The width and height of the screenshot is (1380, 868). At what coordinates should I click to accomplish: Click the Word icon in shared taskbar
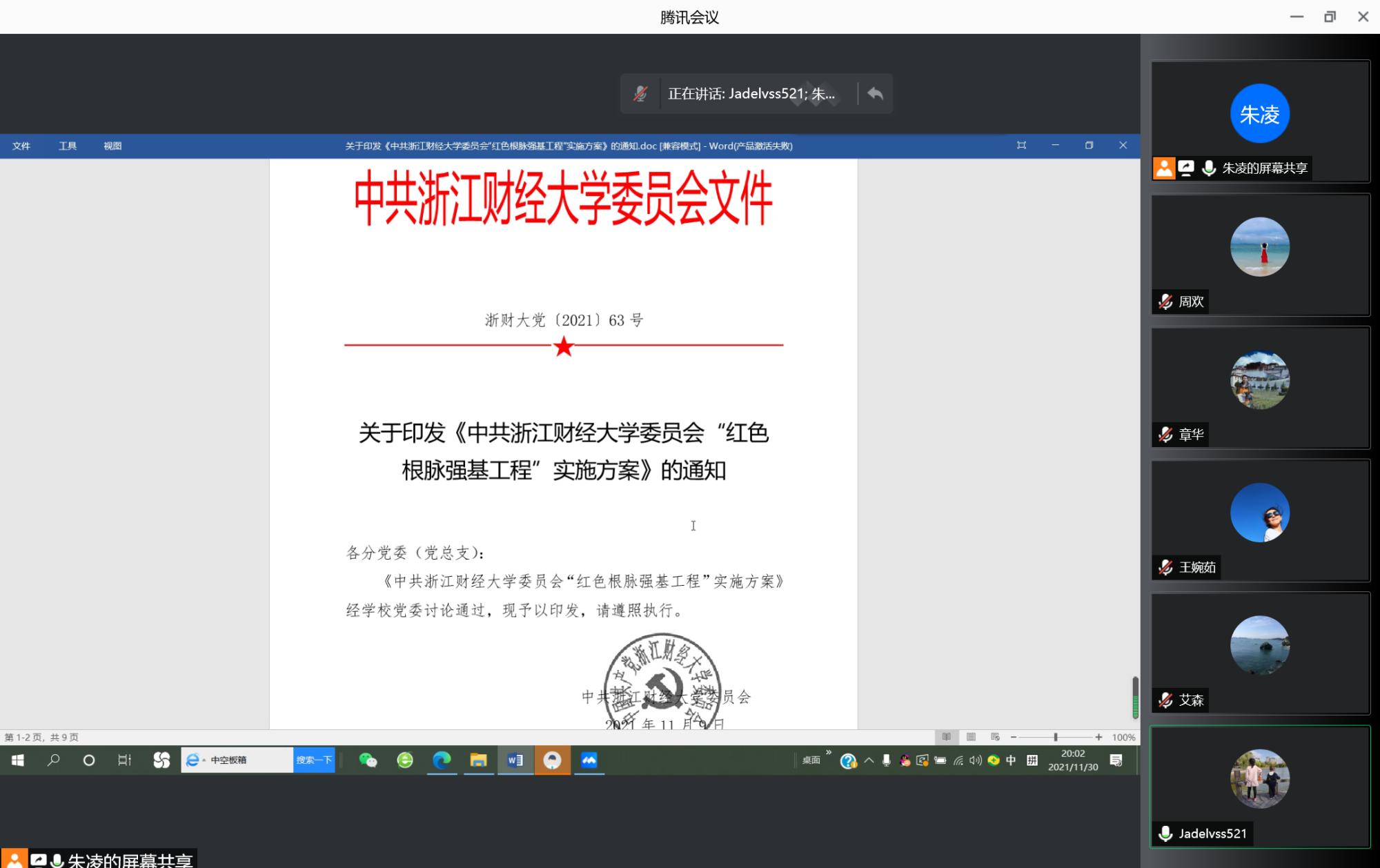click(x=515, y=760)
